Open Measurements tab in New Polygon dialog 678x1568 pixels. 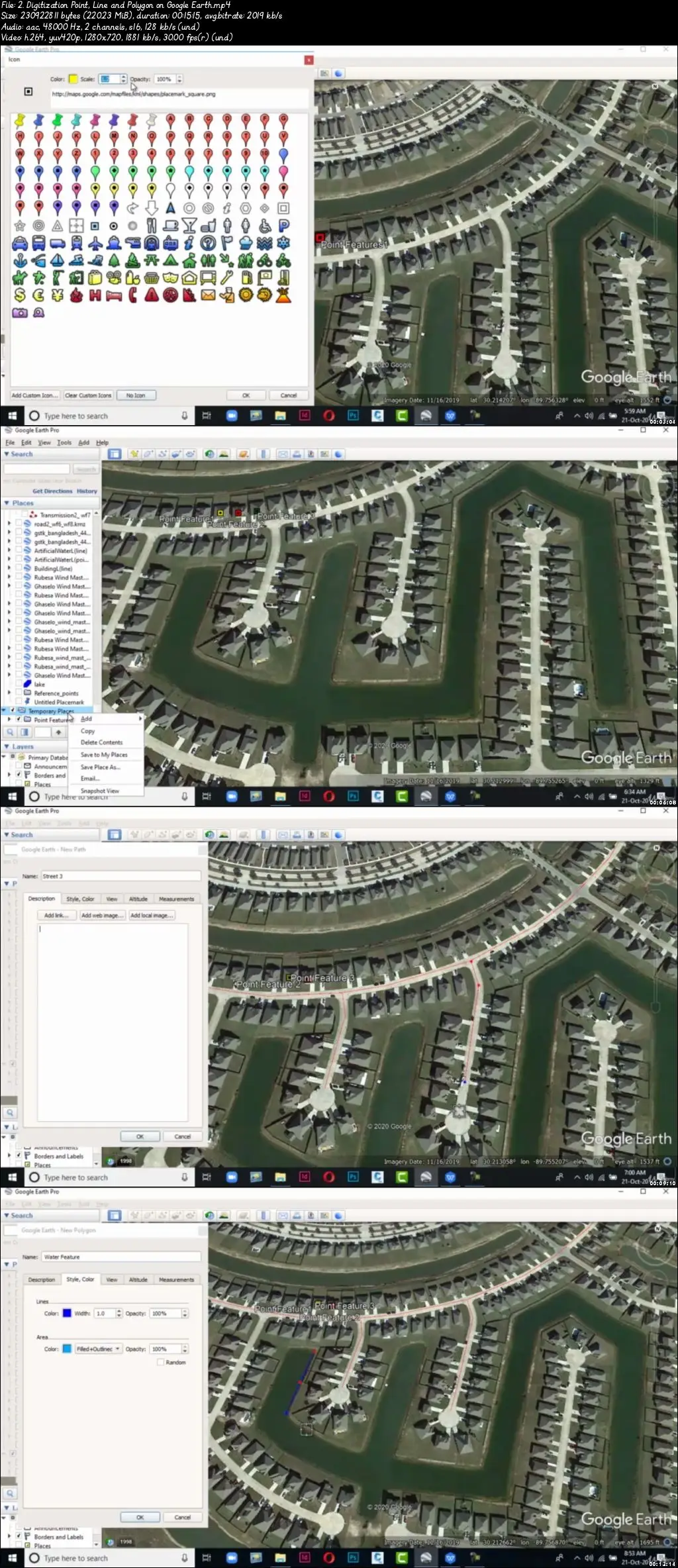tap(177, 1279)
